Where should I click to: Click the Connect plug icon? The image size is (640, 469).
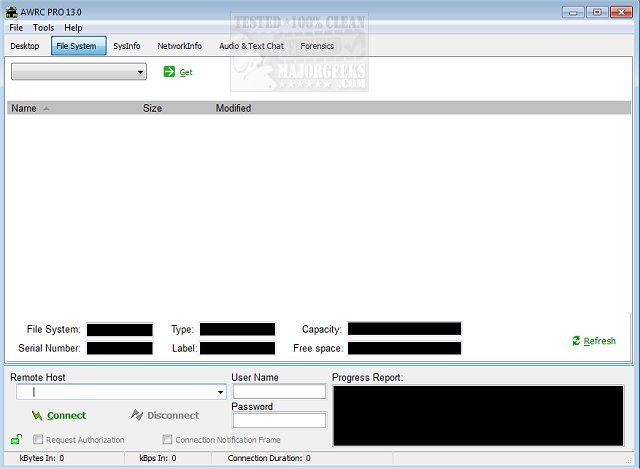click(x=37, y=416)
